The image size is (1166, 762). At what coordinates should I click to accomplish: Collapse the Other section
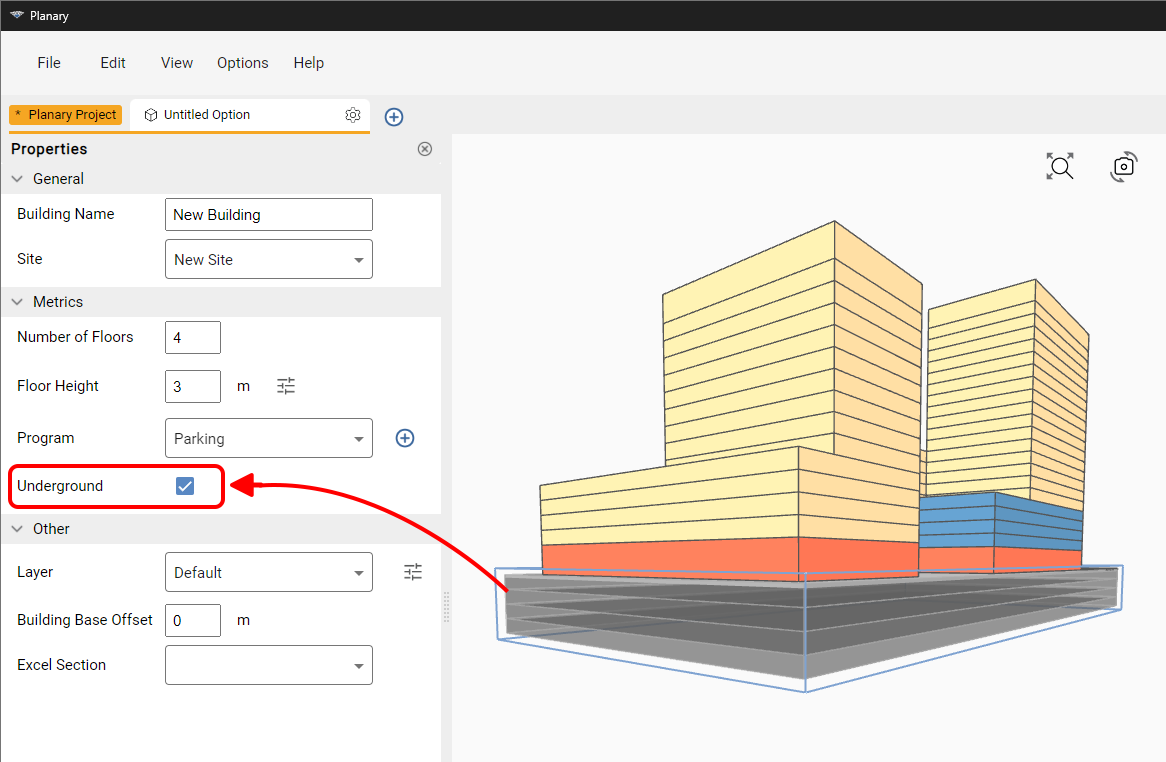click(x=17, y=529)
